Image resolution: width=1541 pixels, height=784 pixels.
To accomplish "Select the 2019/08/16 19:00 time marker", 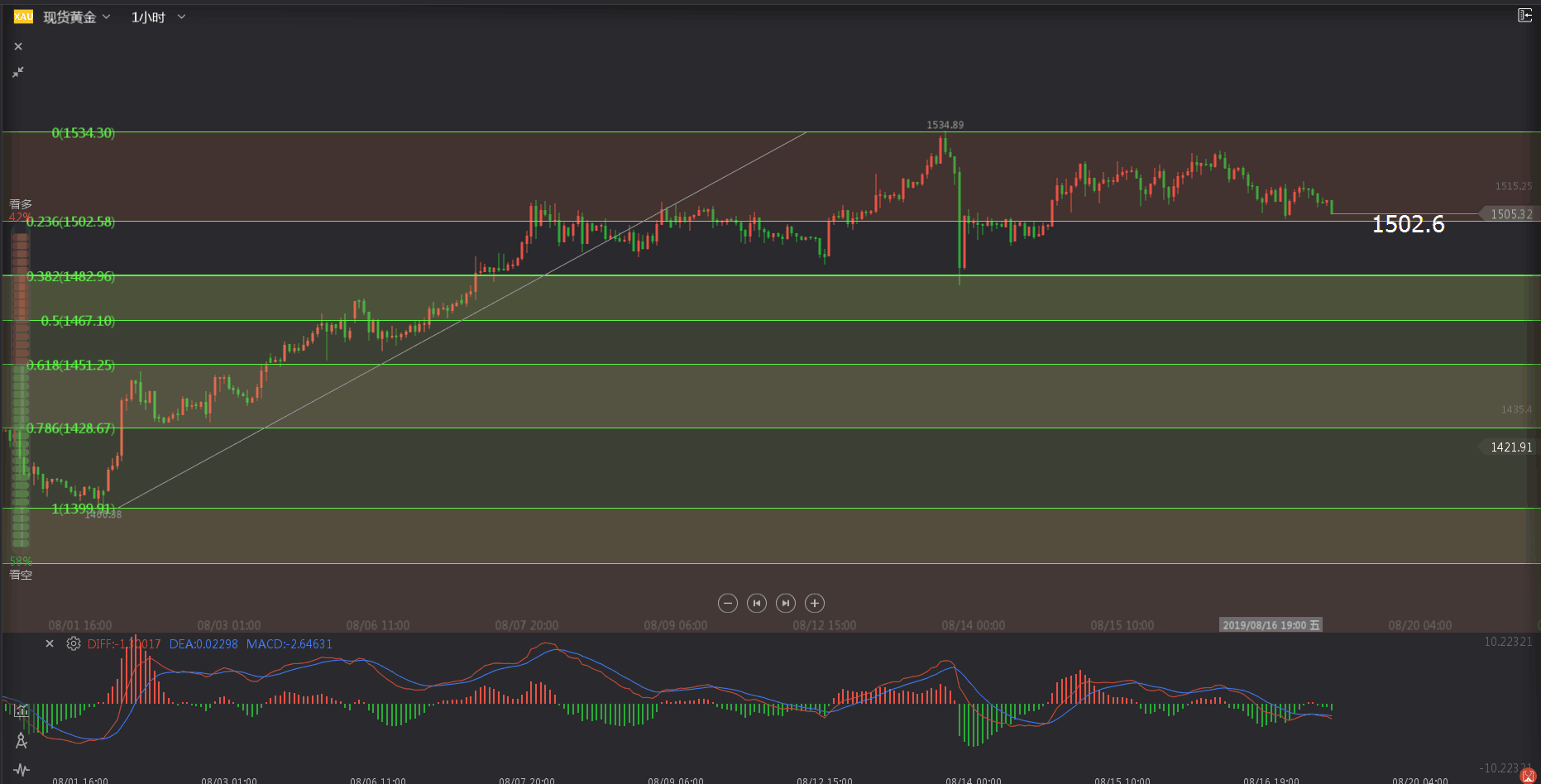I will (1271, 625).
